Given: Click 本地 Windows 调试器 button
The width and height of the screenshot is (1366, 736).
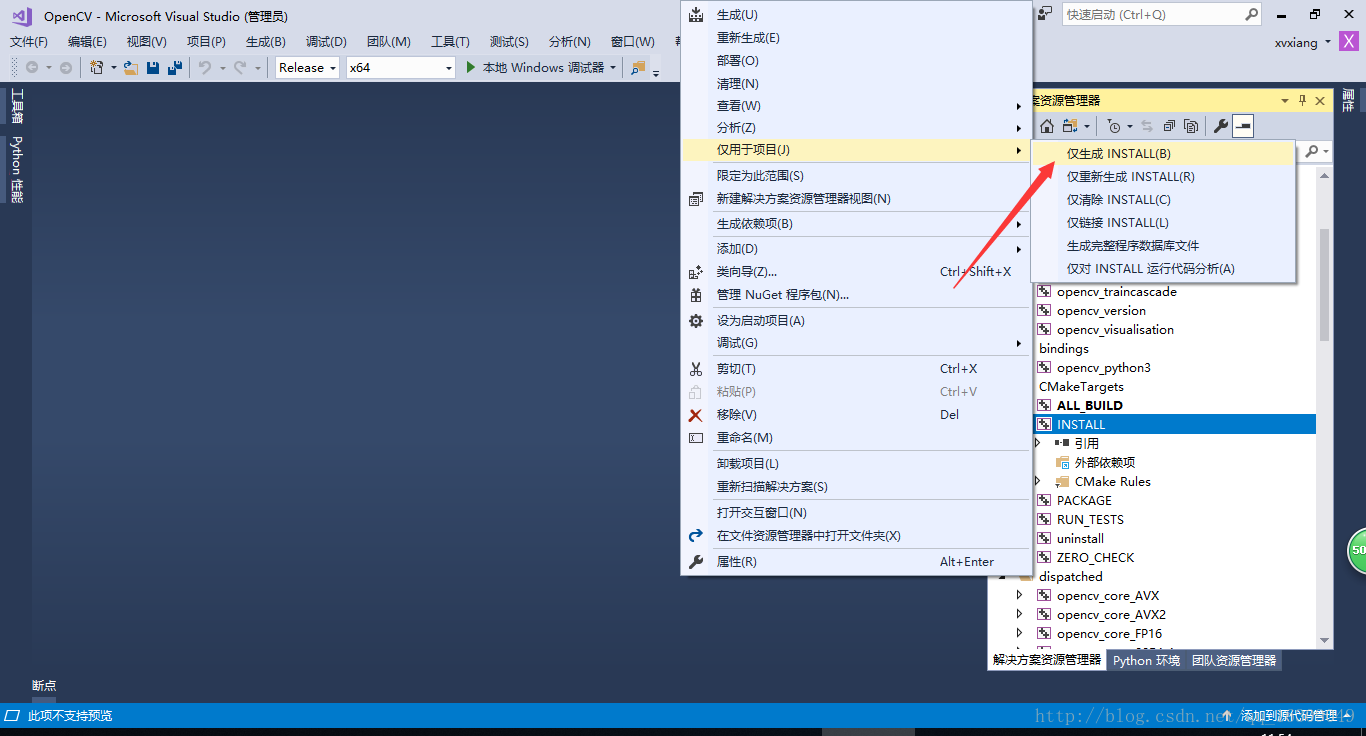Looking at the screenshot, I should click(543, 67).
